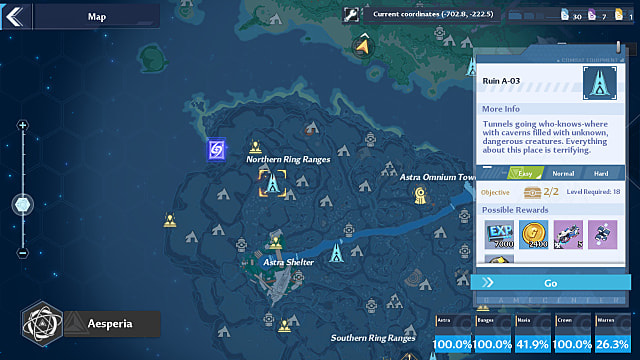The height and width of the screenshot is (360, 640).
Task: Click the 2/2 chest count
Action: [551, 192]
